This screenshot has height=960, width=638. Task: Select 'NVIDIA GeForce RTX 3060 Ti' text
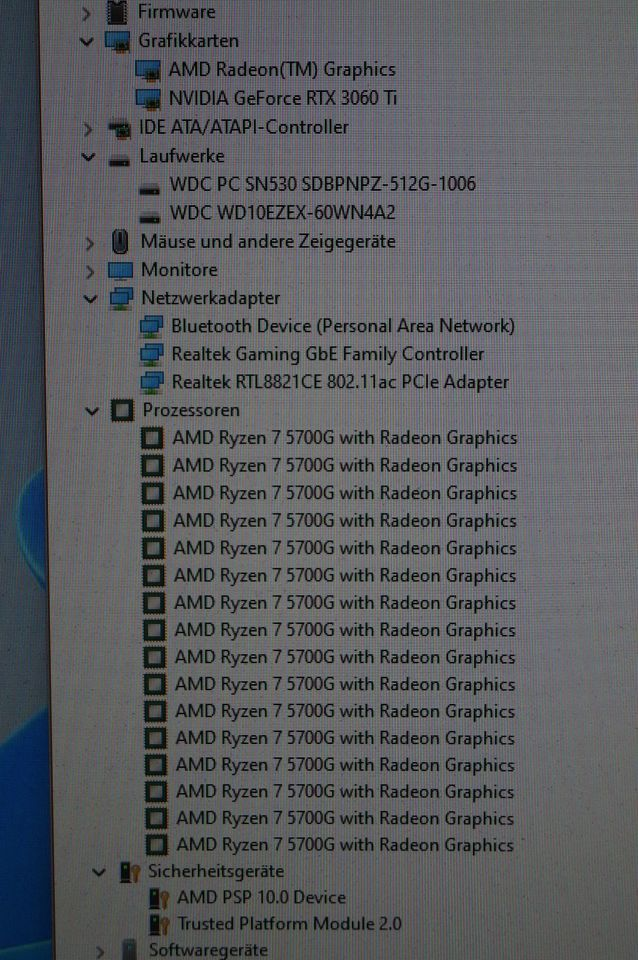point(283,98)
